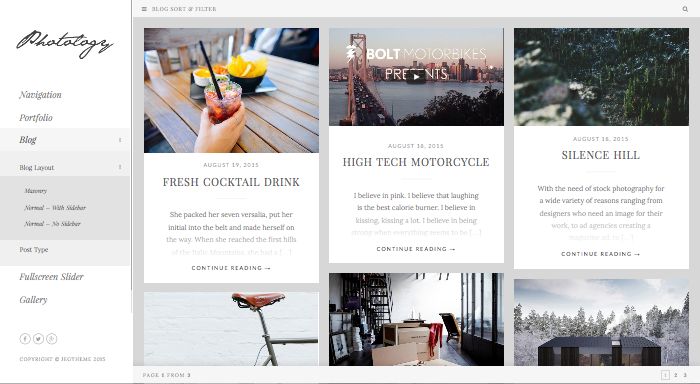Open the Portfolio menu item
This screenshot has height=384, width=700.
[36, 118]
